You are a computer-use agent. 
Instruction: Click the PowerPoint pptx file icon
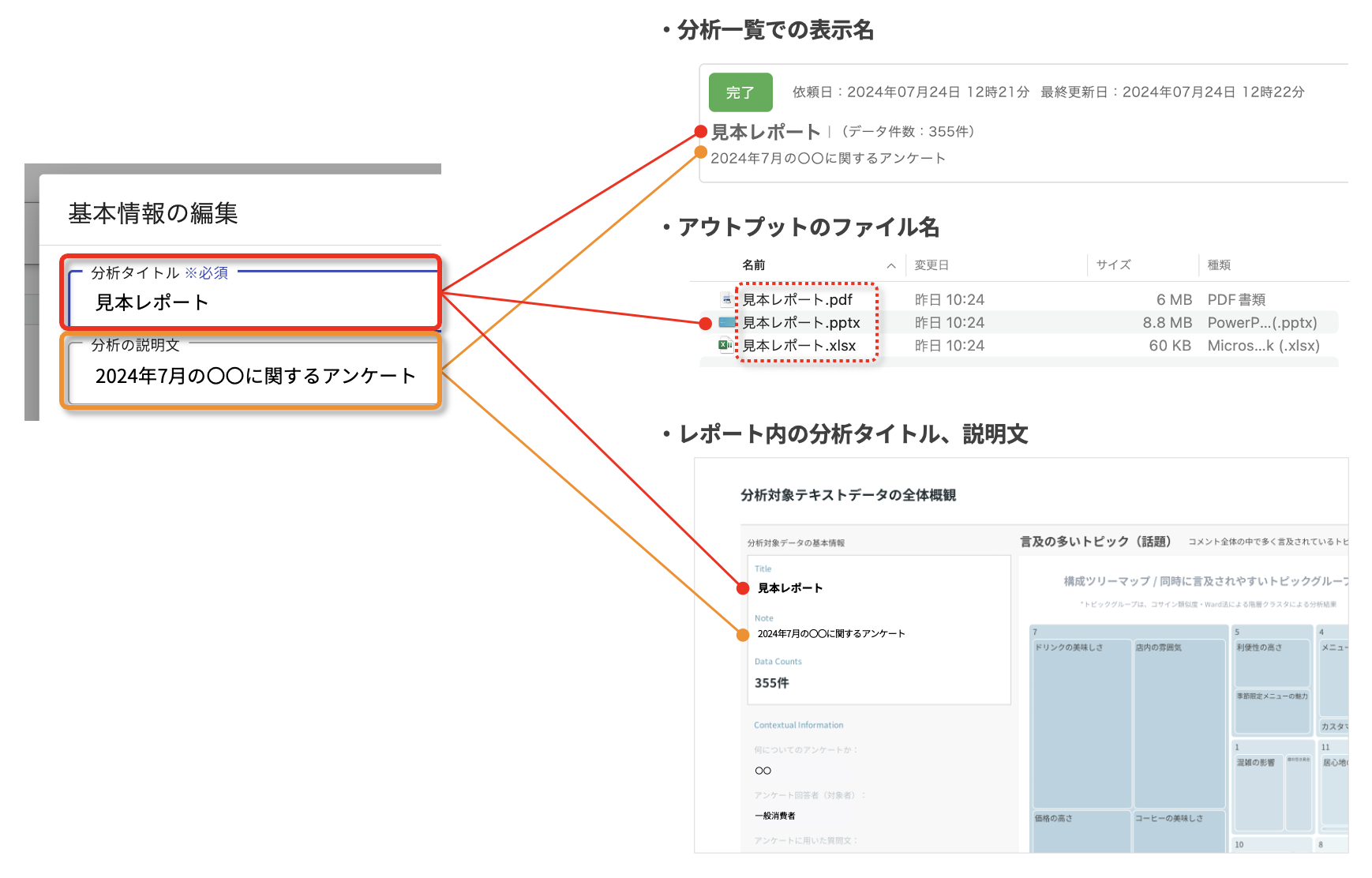[726, 322]
